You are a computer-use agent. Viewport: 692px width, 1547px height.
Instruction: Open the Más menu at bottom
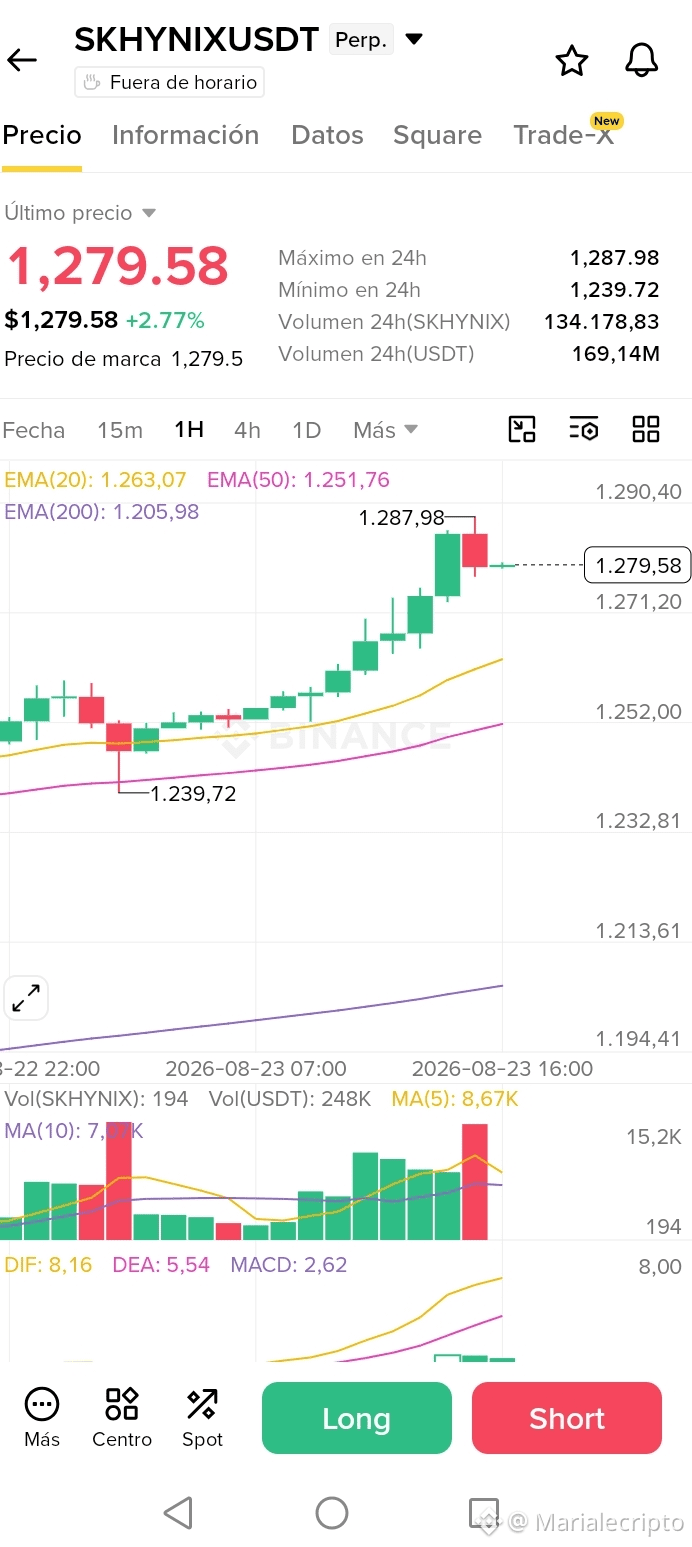coord(42,1418)
